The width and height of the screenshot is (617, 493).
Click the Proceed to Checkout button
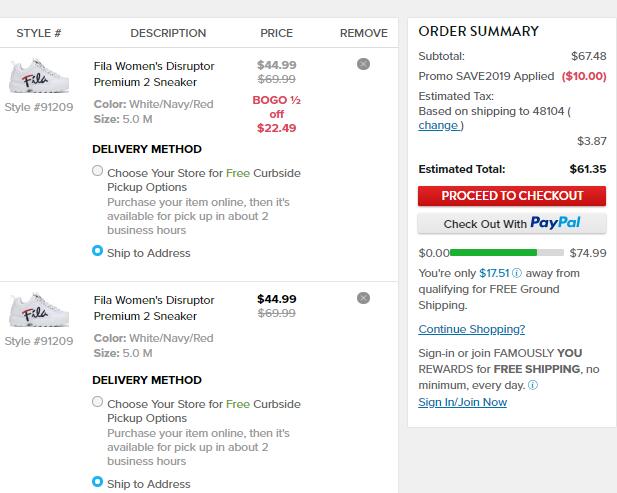(512, 196)
